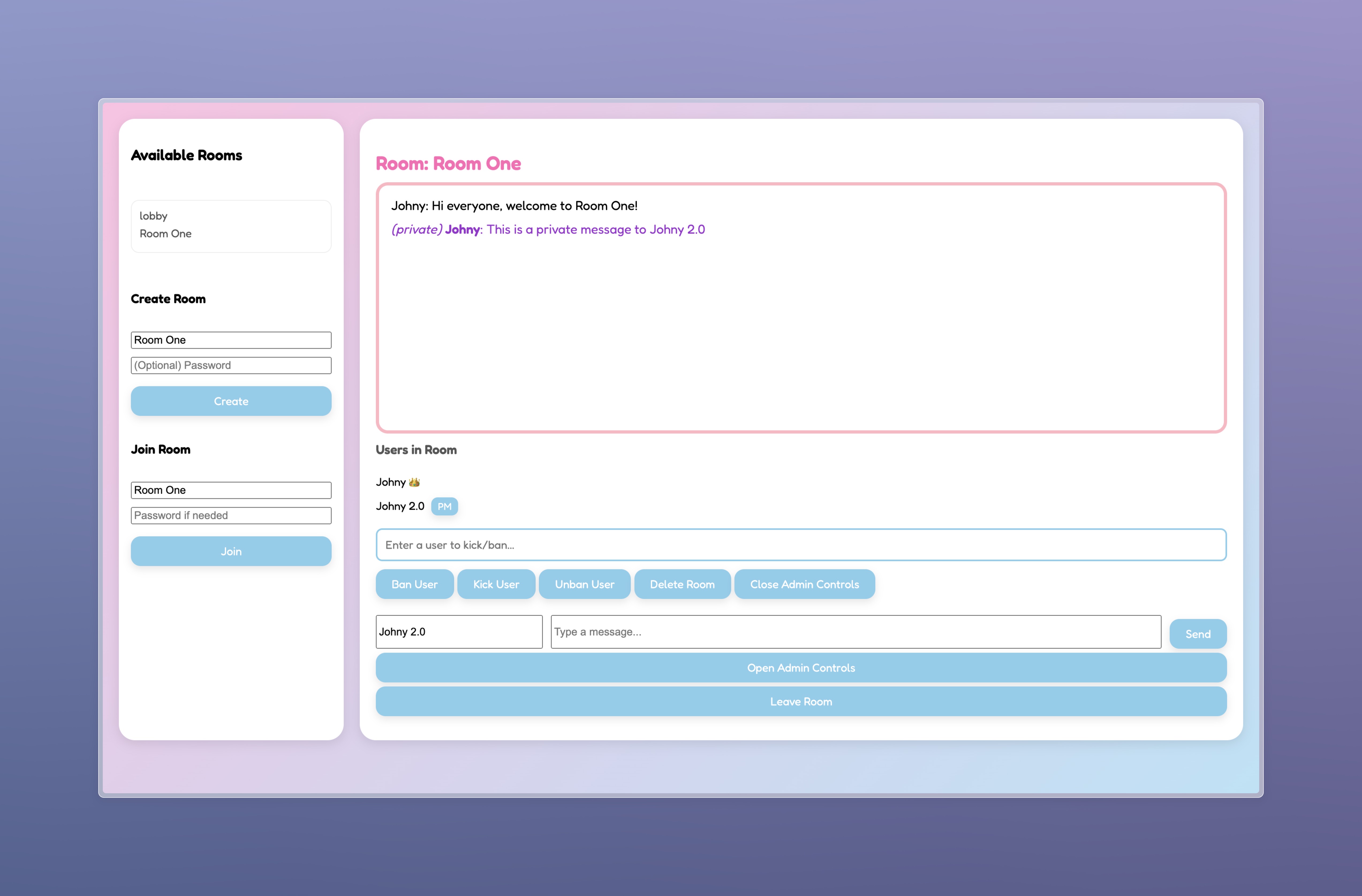The width and height of the screenshot is (1362, 896).
Task: Close Admin Controls panel
Action: pyautogui.click(x=804, y=584)
